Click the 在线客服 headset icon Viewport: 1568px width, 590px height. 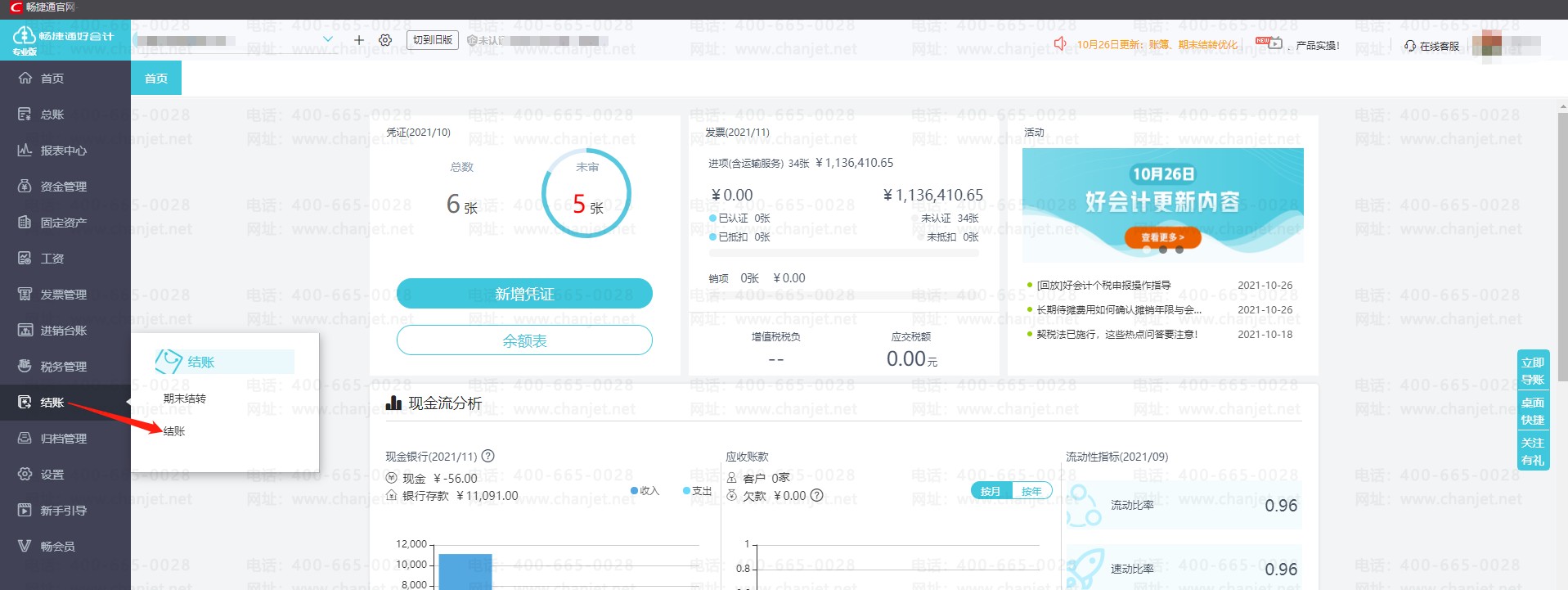click(1410, 46)
